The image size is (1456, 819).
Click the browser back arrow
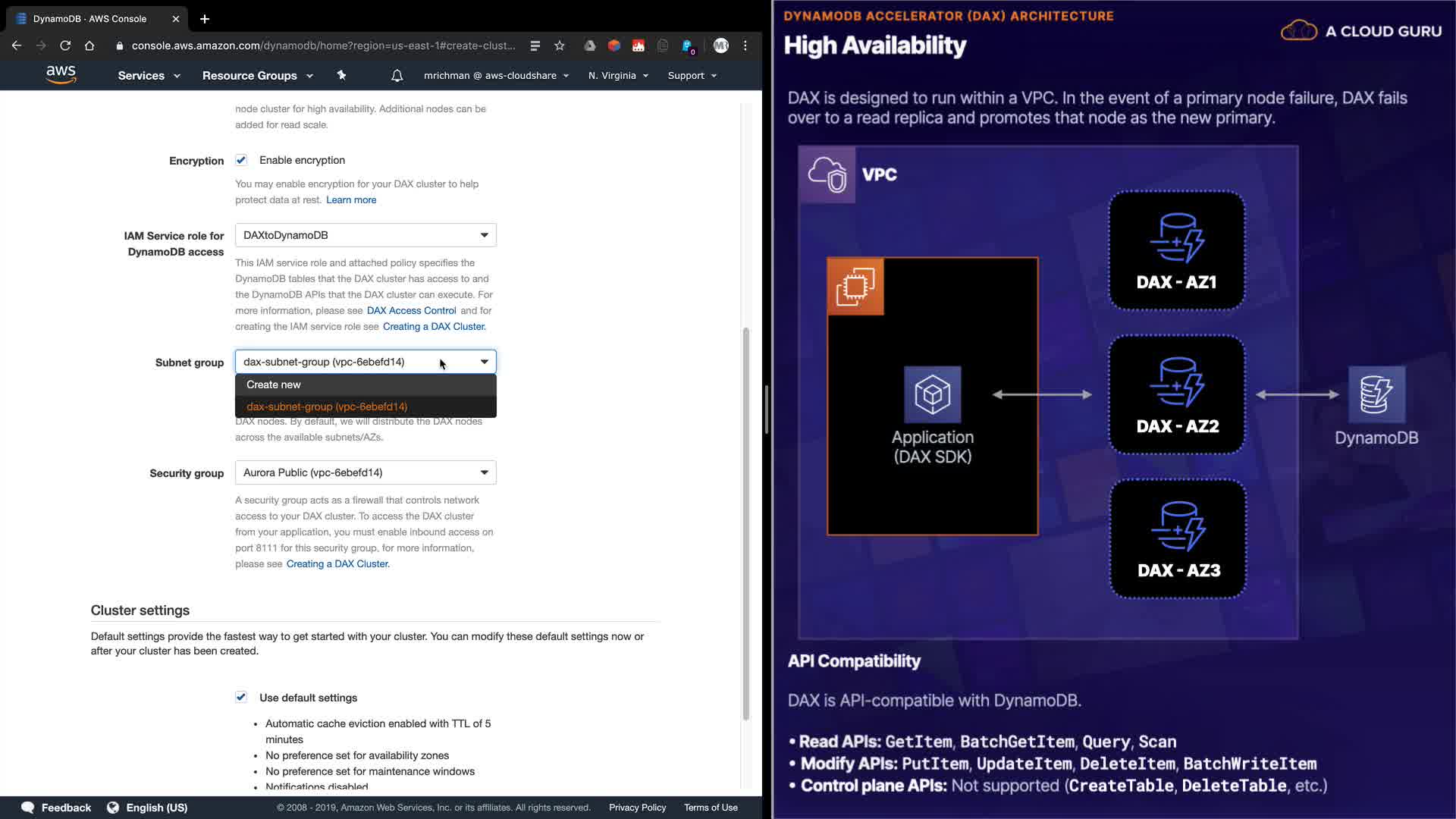pyautogui.click(x=17, y=45)
